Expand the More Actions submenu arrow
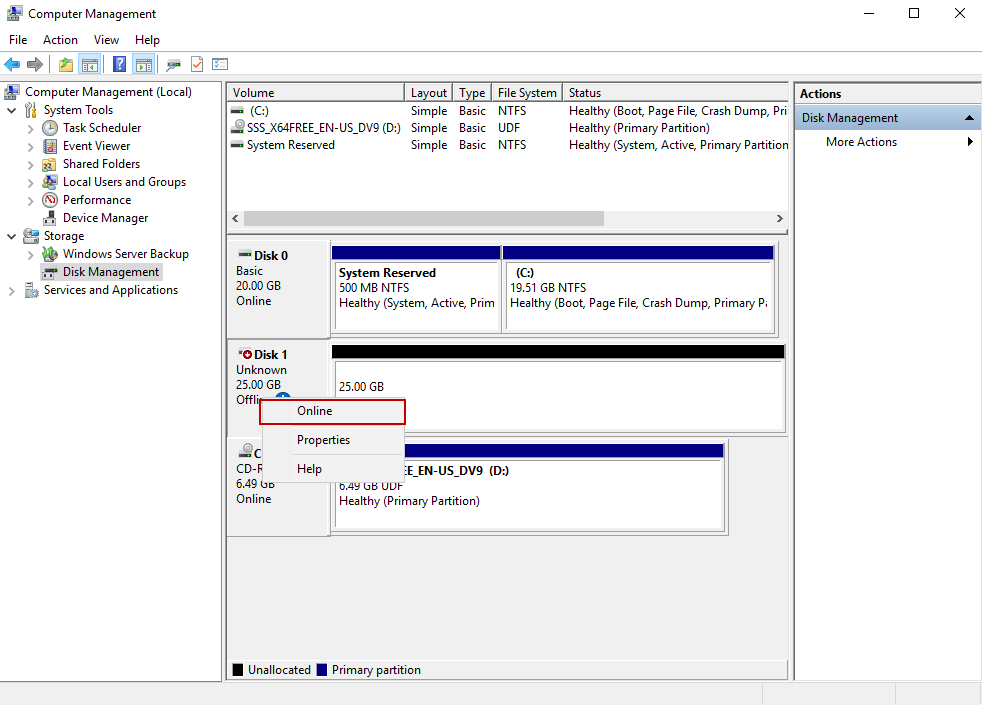The width and height of the screenshot is (982, 705). pyautogui.click(x=969, y=142)
